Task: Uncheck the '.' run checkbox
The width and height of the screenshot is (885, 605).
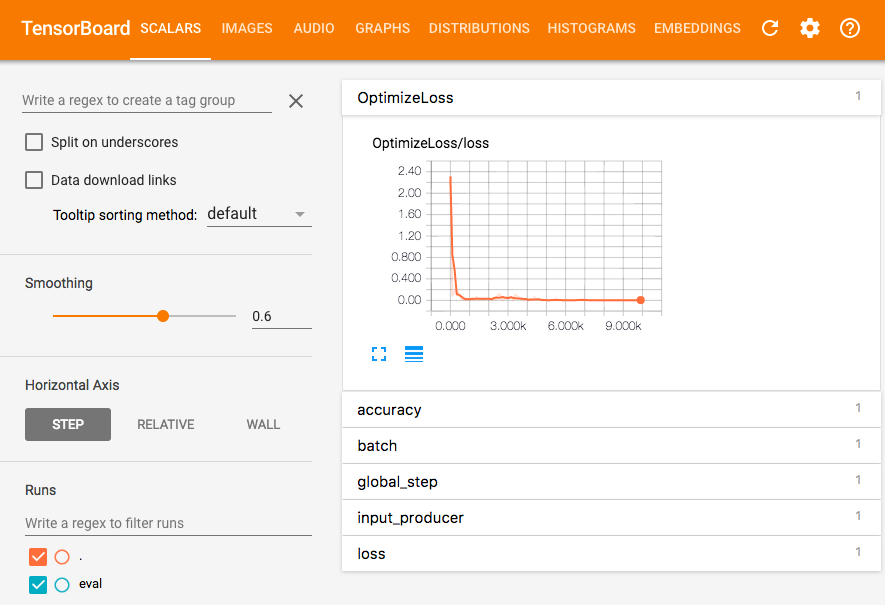Action: [38, 557]
